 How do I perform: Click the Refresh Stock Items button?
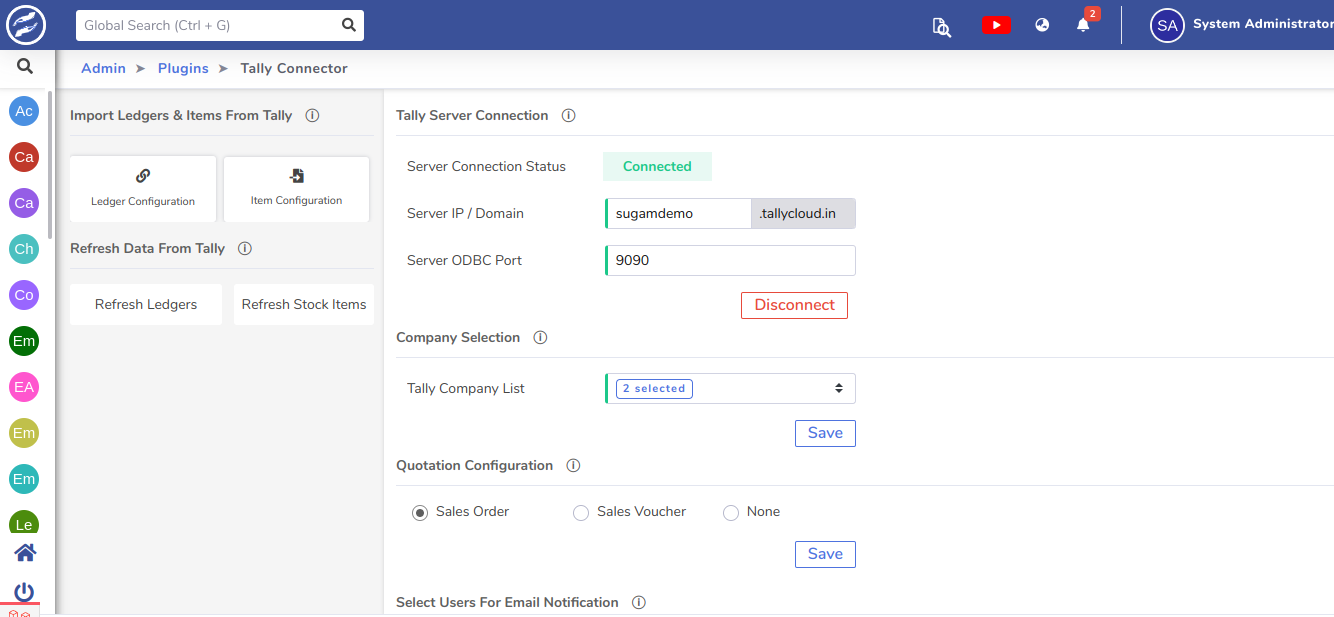click(x=304, y=304)
